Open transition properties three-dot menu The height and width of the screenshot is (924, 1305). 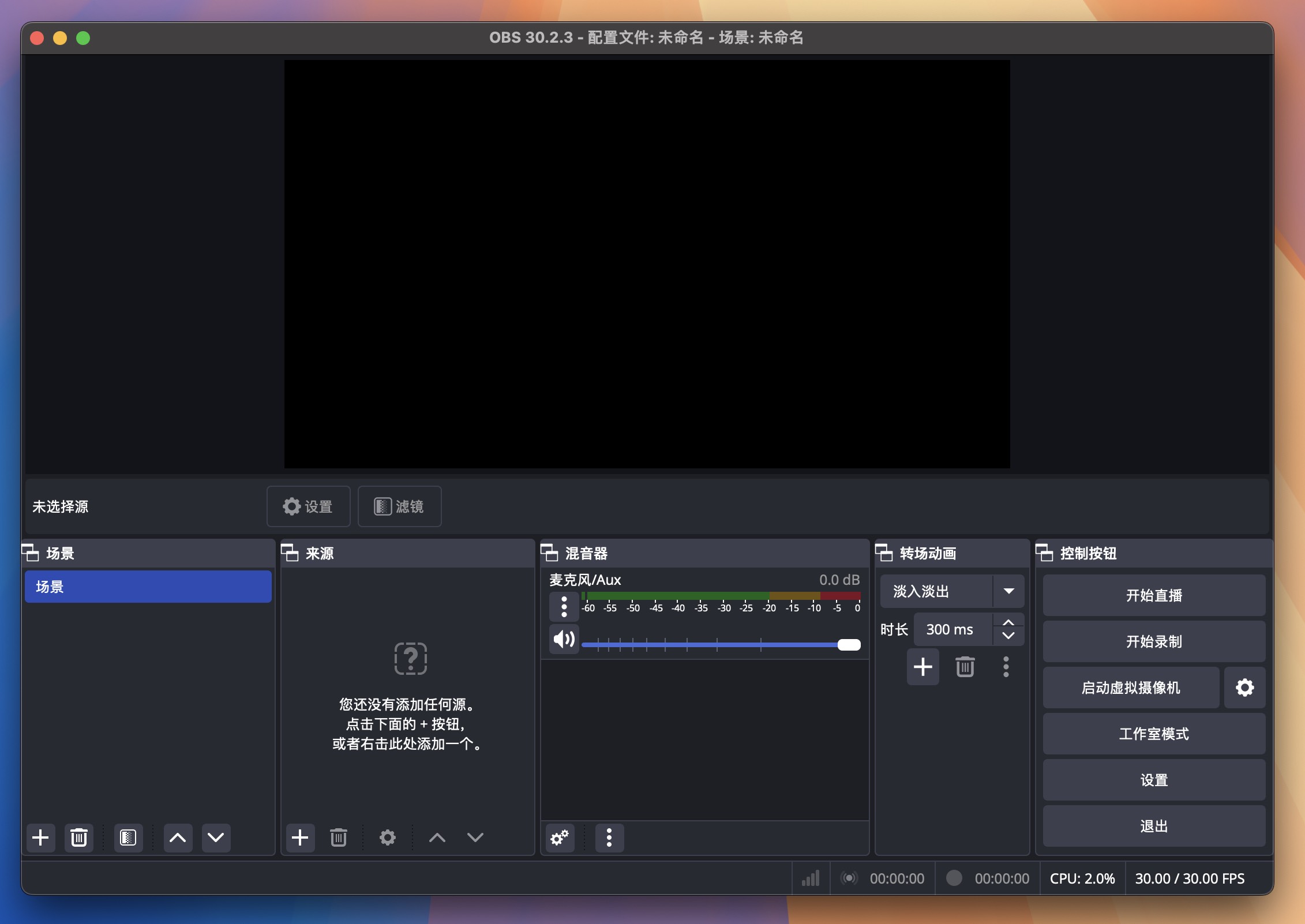[x=1006, y=667]
